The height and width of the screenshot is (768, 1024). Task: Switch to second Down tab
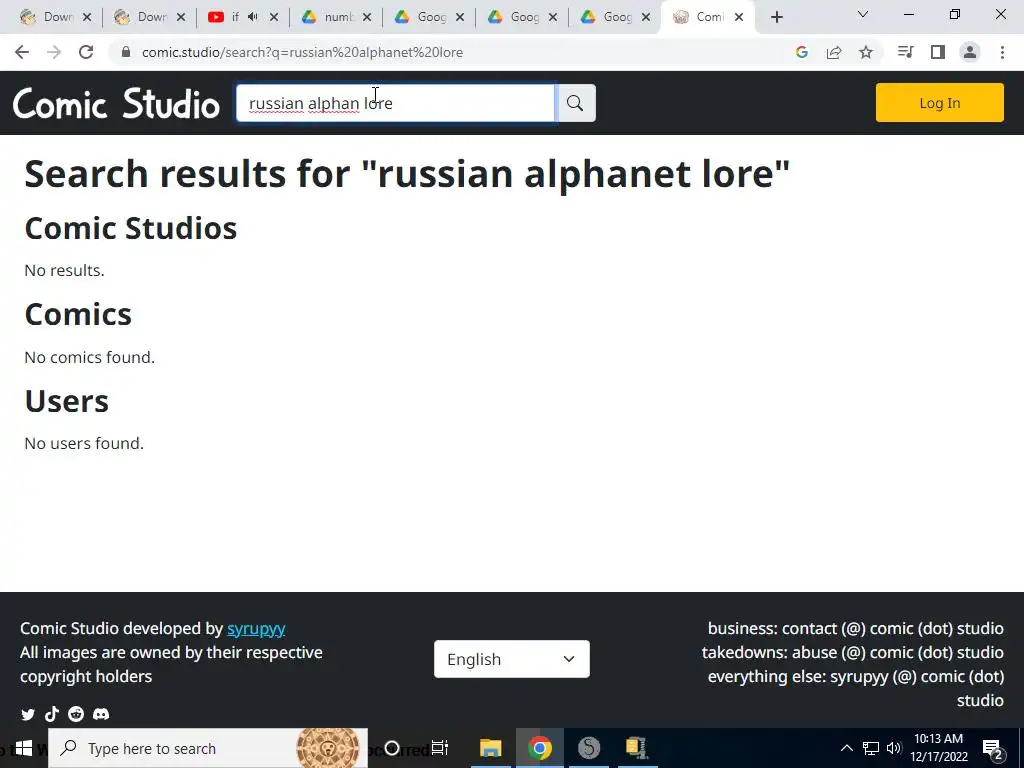(x=150, y=18)
